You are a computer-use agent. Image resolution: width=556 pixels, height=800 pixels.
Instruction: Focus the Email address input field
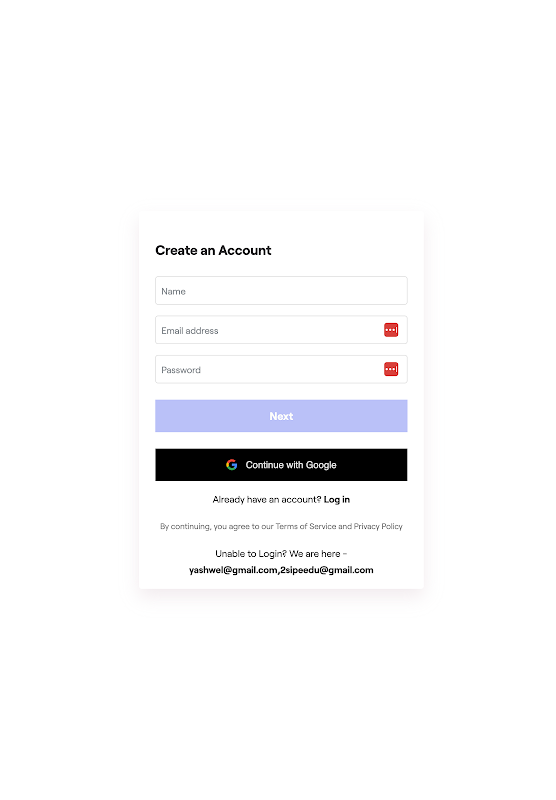coord(281,330)
